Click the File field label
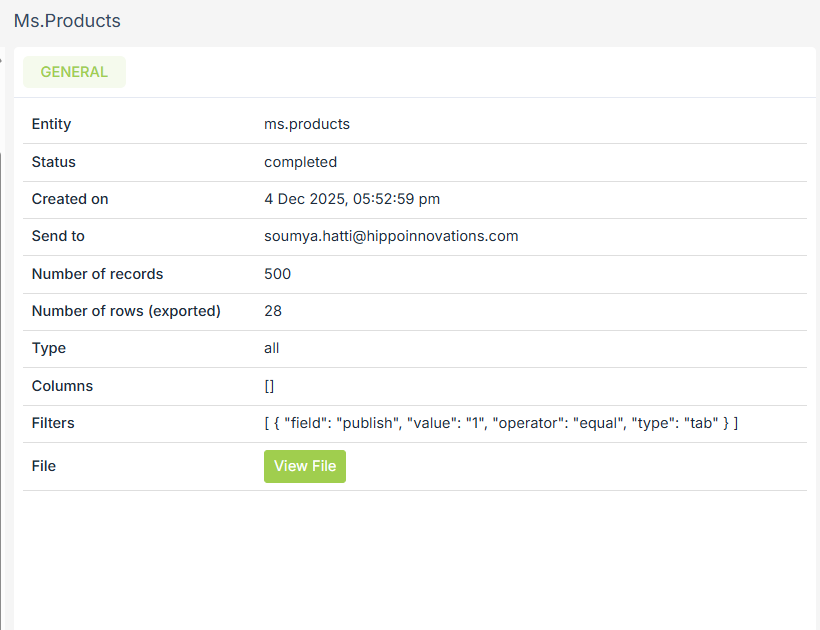This screenshot has height=630, width=820. tap(44, 466)
